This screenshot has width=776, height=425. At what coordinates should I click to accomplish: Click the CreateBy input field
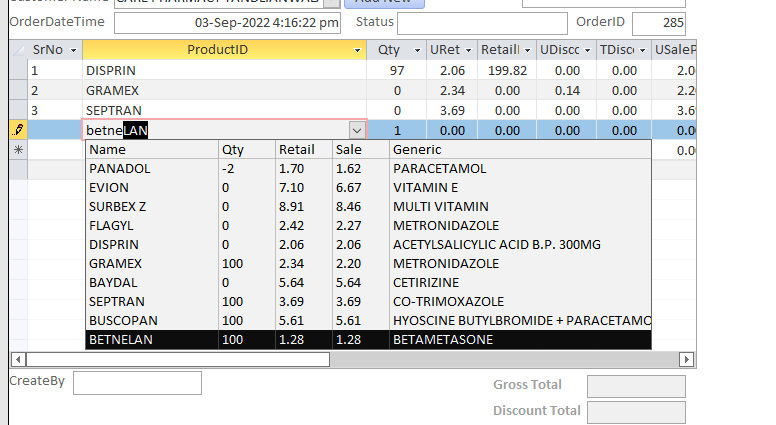coord(137,383)
